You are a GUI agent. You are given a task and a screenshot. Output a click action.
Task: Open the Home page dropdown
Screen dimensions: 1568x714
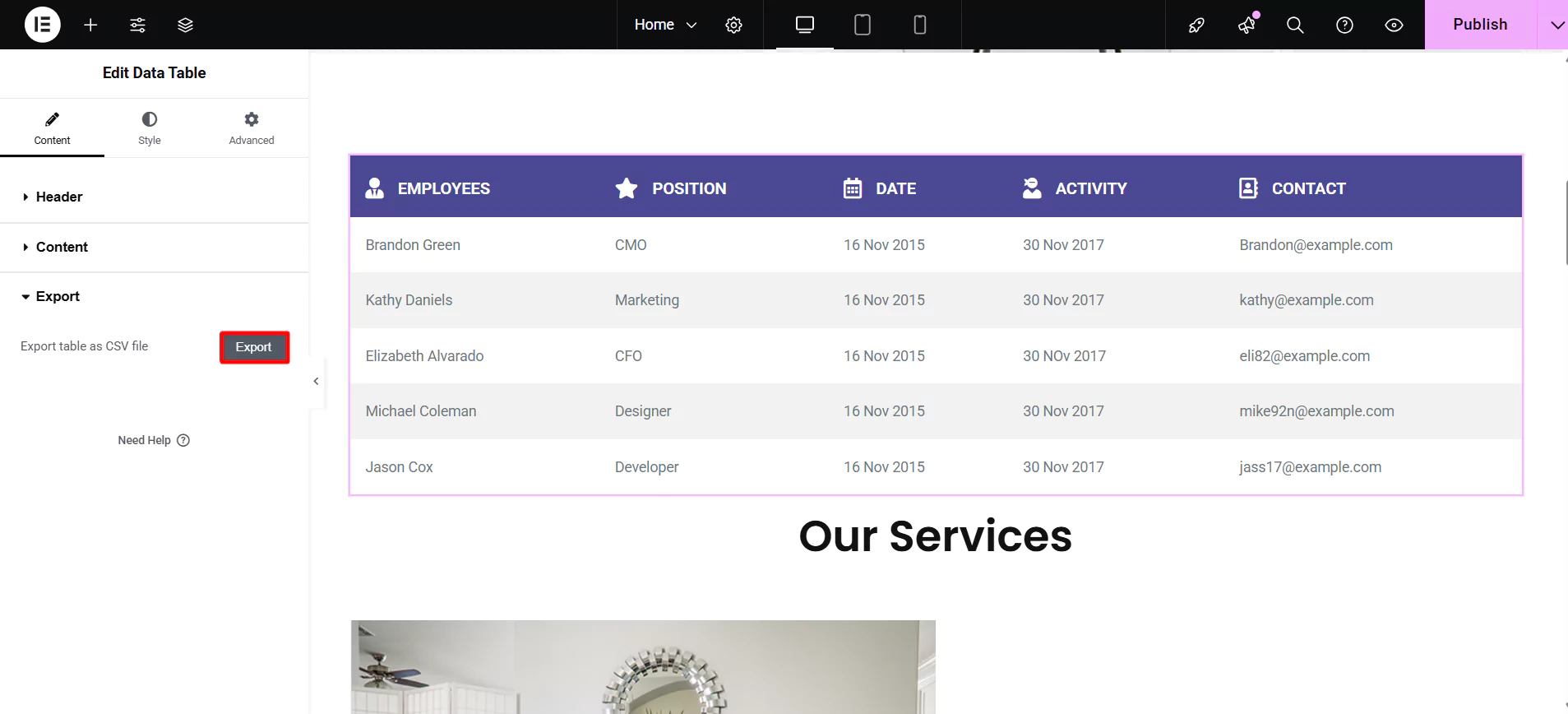665,25
